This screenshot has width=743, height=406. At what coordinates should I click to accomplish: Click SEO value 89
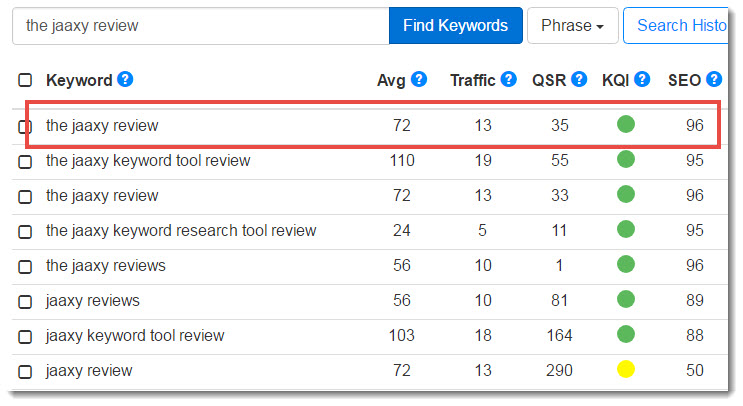pos(695,300)
